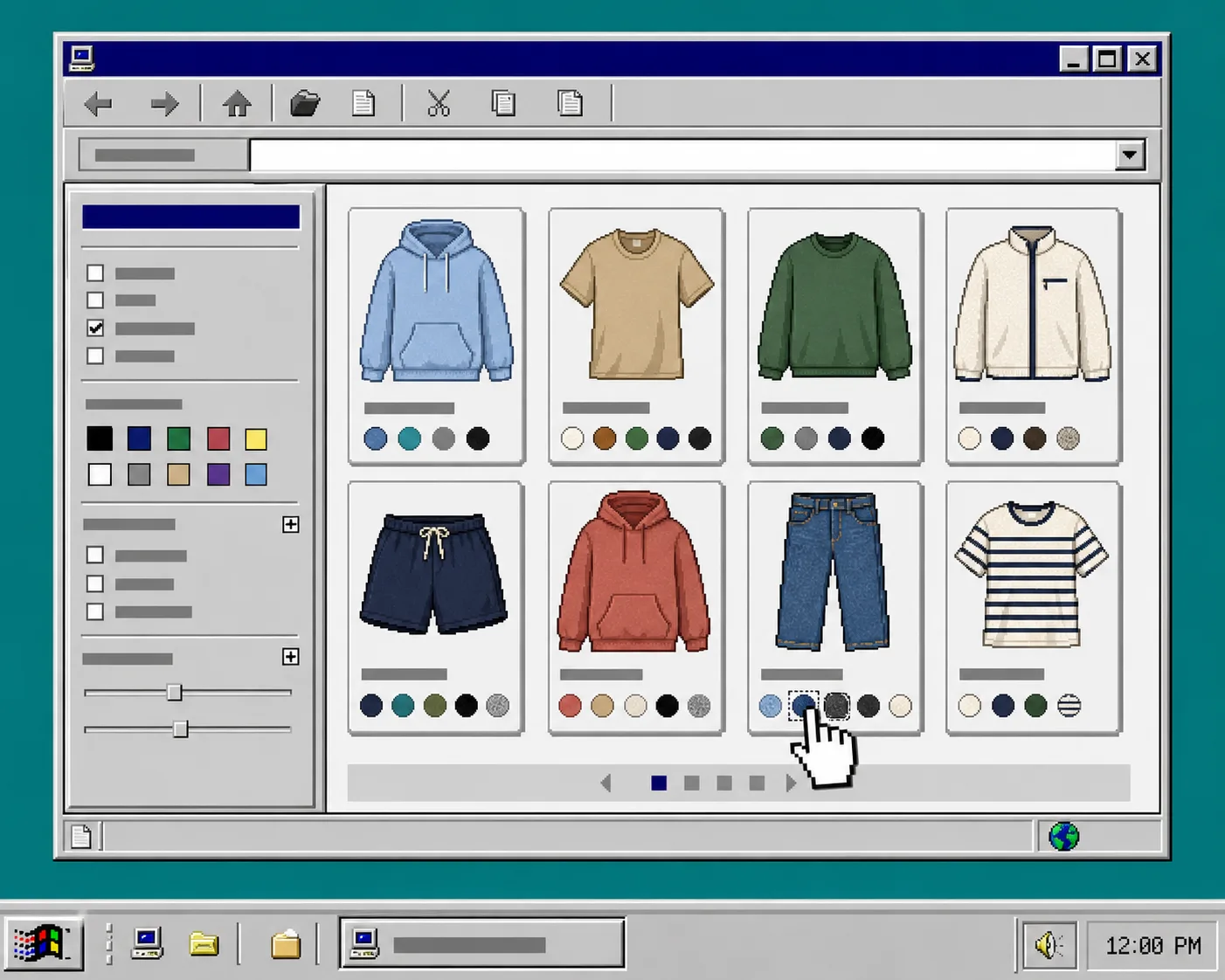
Task: Pick the black color filter swatch in sidebar
Action: (100, 438)
